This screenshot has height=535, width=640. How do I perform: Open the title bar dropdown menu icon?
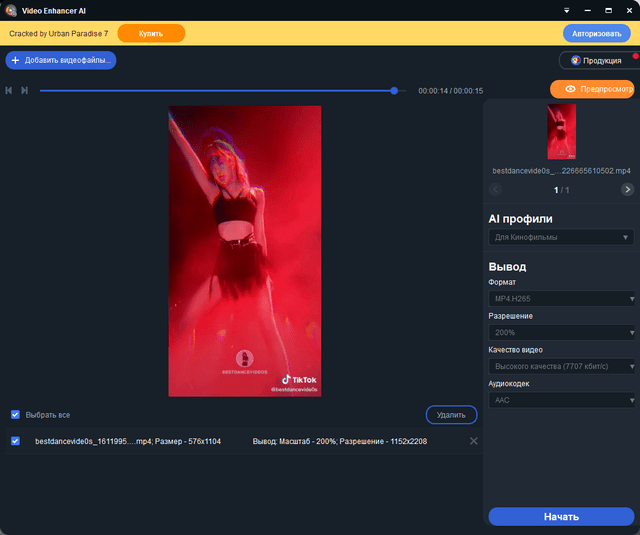(x=567, y=10)
